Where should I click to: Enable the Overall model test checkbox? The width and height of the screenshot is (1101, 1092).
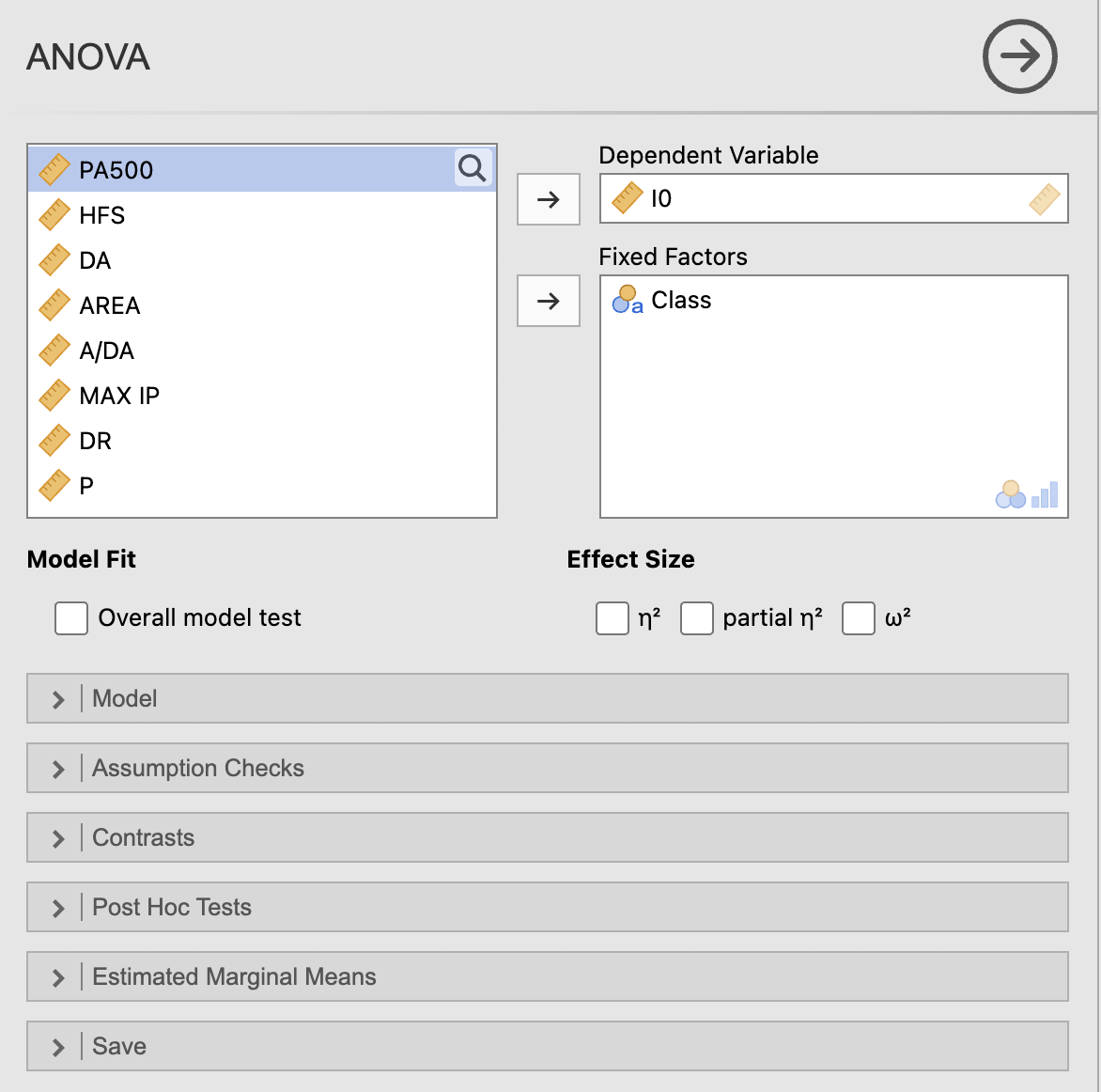click(x=71, y=618)
